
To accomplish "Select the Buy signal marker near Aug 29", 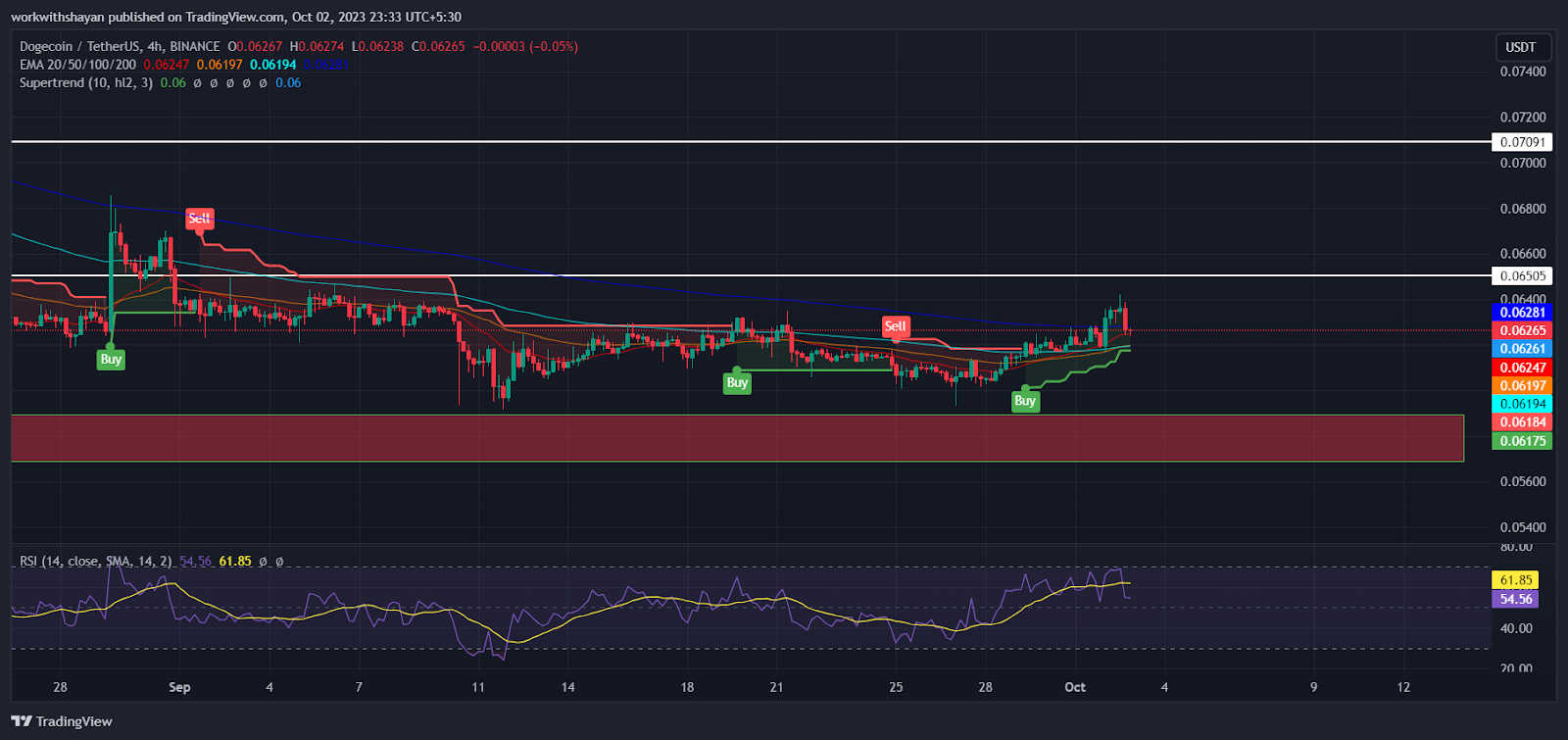I will pyautogui.click(x=111, y=360).
